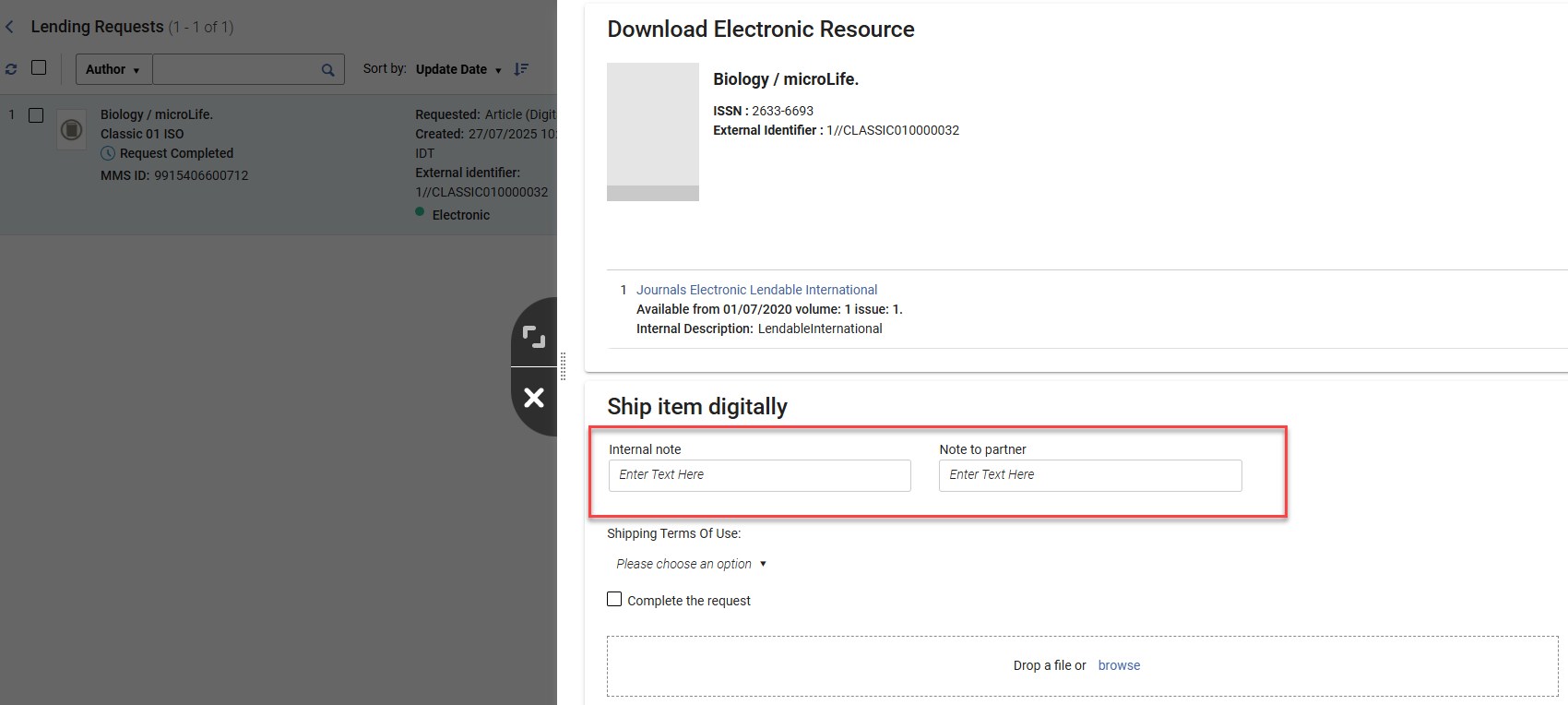
Task: Tick the Complete the request checkbox
Action: pyautogui.click(x=614, y=599)
